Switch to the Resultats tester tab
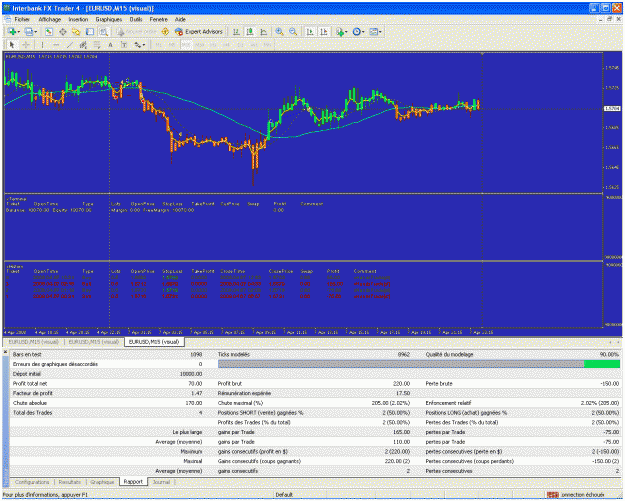 point(70,482)
